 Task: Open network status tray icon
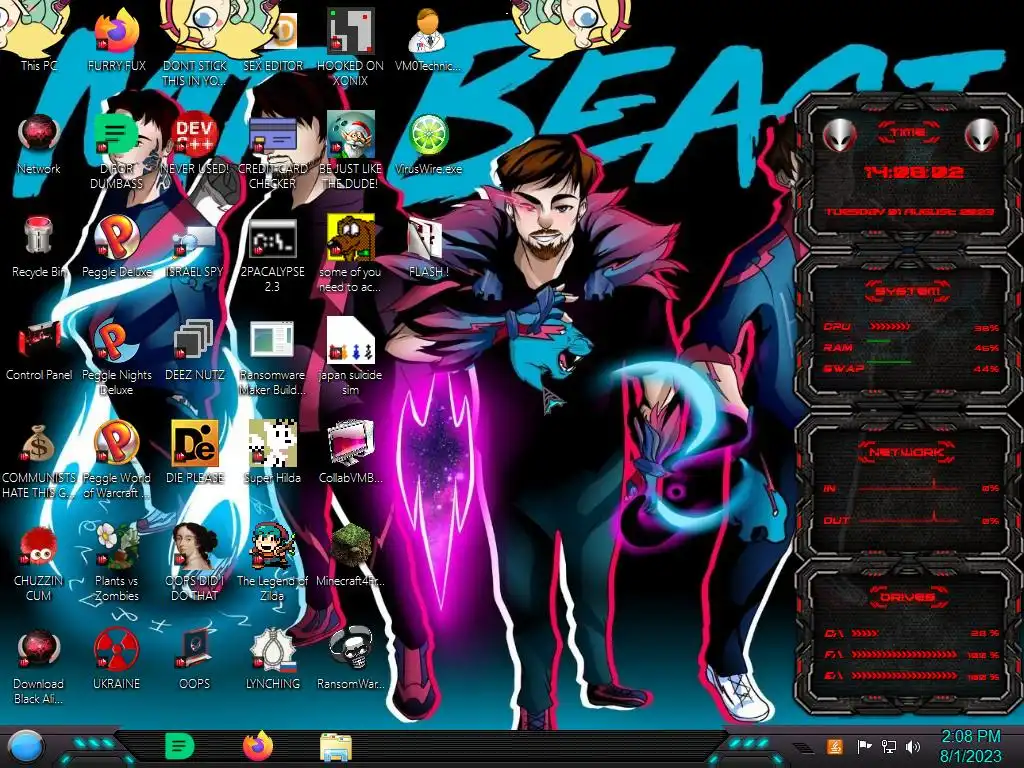[889, 746]
